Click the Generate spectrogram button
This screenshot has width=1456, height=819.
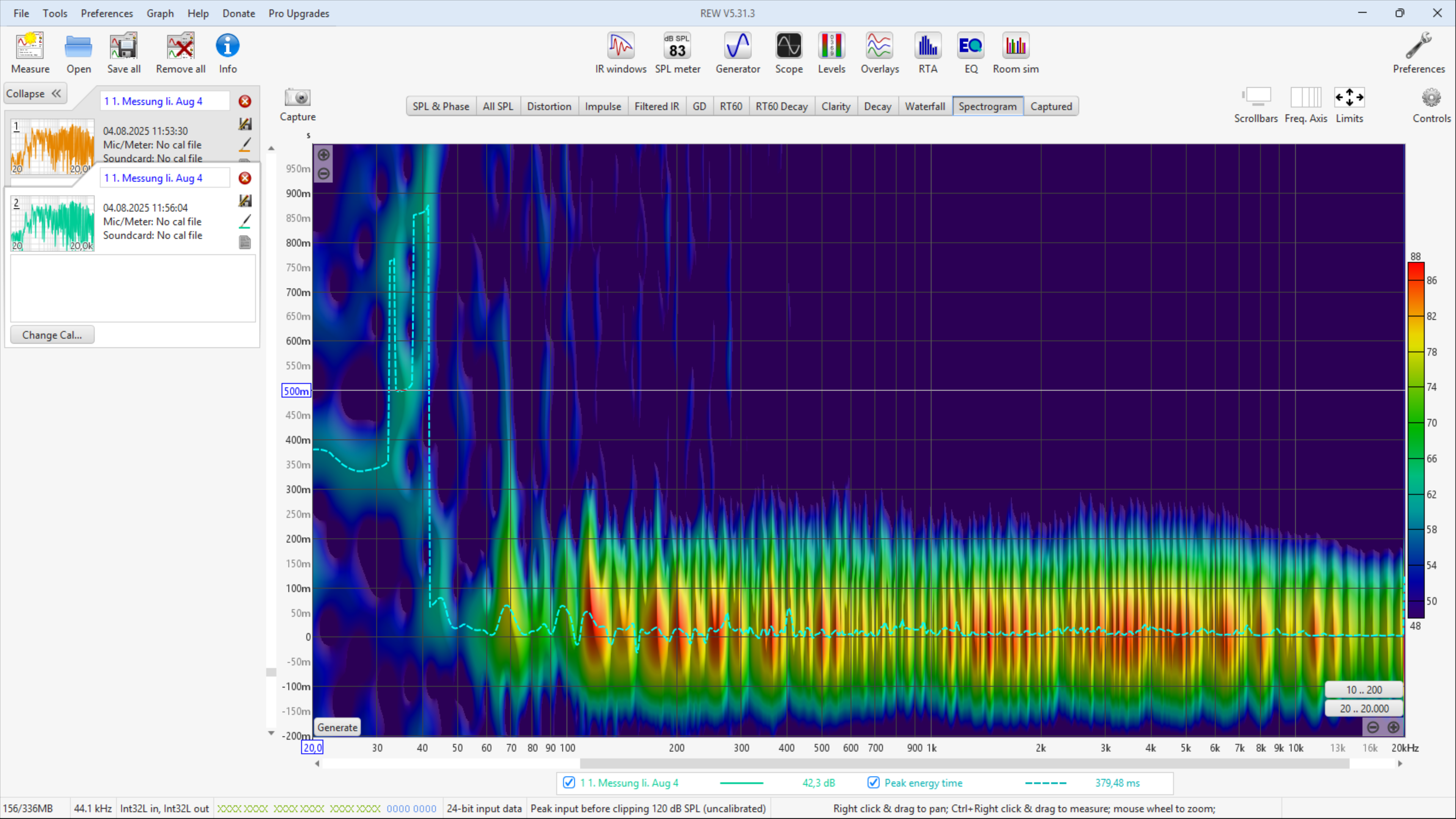pos(337,727)
